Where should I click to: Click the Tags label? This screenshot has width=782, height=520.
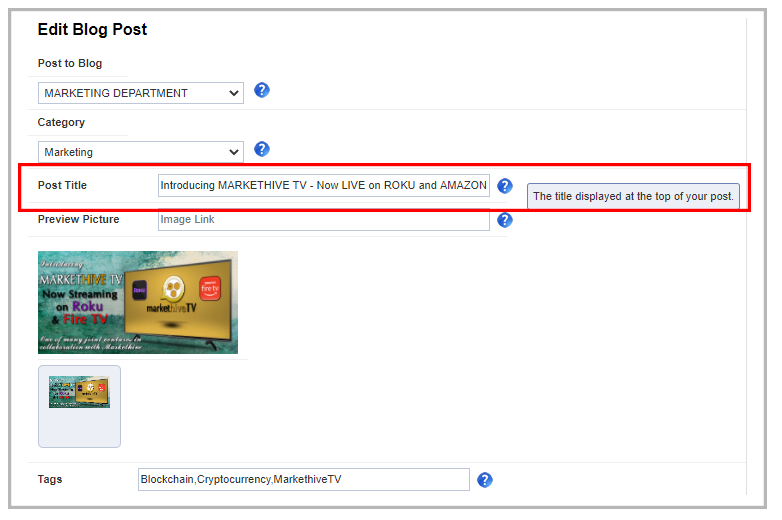pyautogui.click(x=50, y=480)
